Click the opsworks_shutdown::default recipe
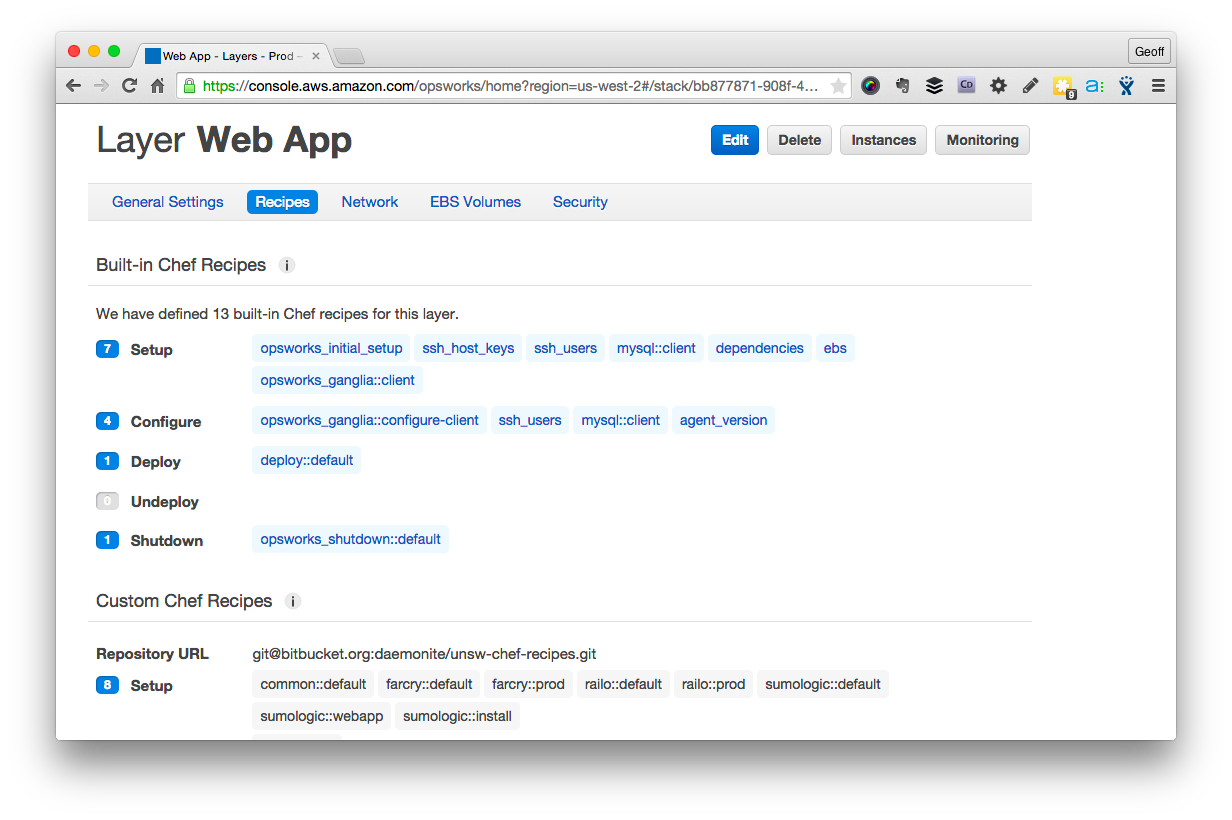 351,539
